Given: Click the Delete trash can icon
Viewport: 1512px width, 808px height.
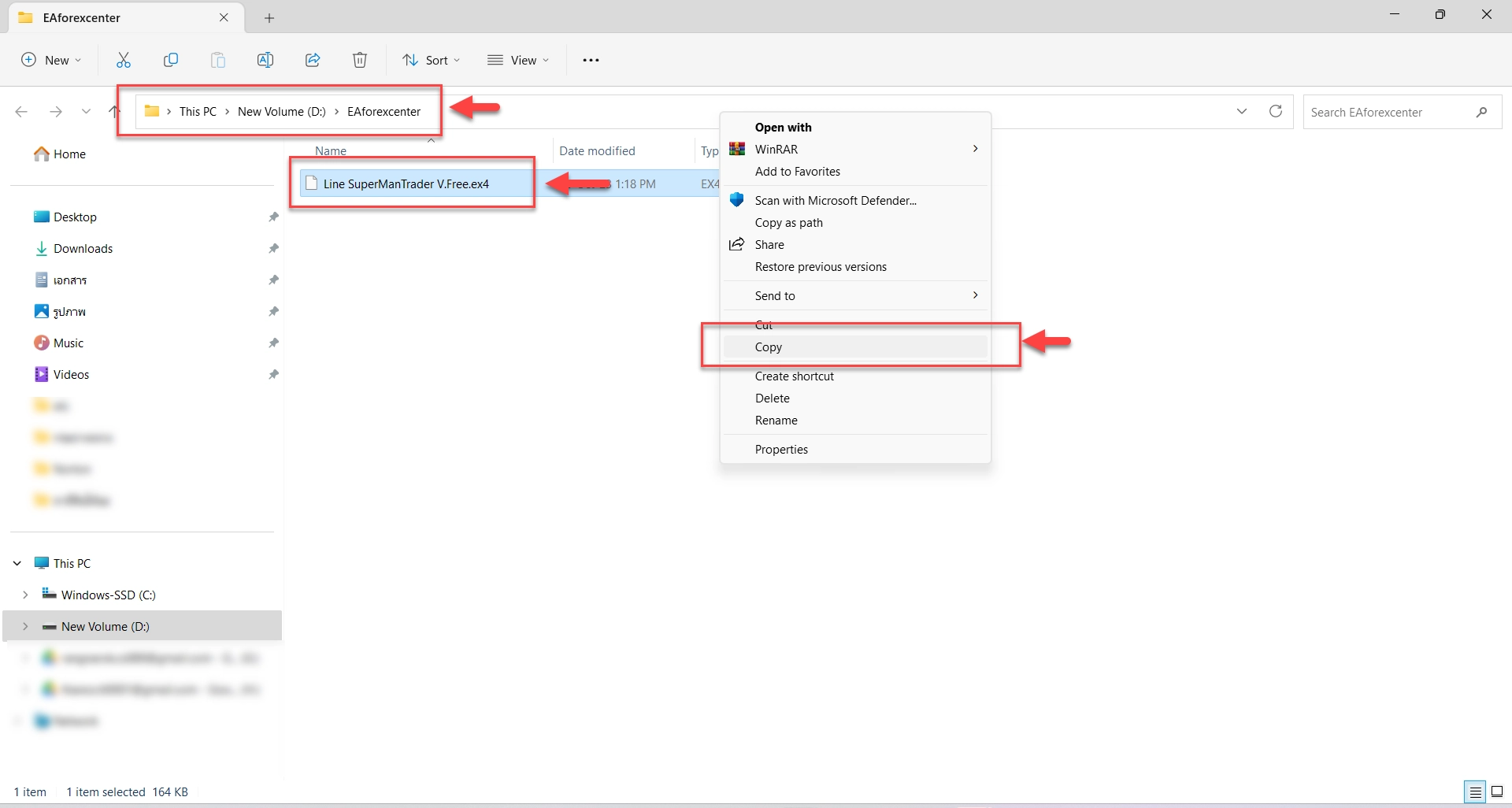Looking at the screenshot, I should 360,60.
